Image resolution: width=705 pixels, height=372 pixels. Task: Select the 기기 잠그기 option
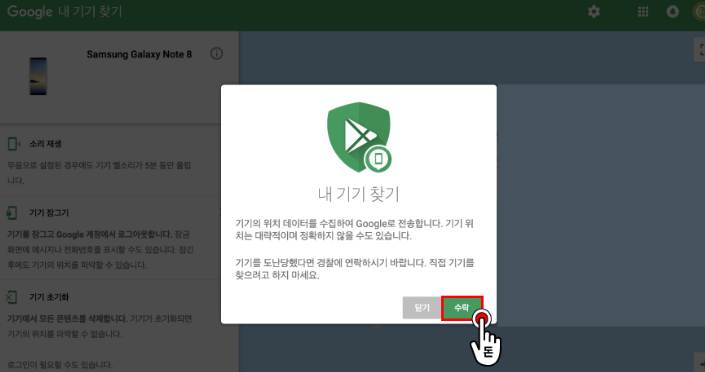49,213
